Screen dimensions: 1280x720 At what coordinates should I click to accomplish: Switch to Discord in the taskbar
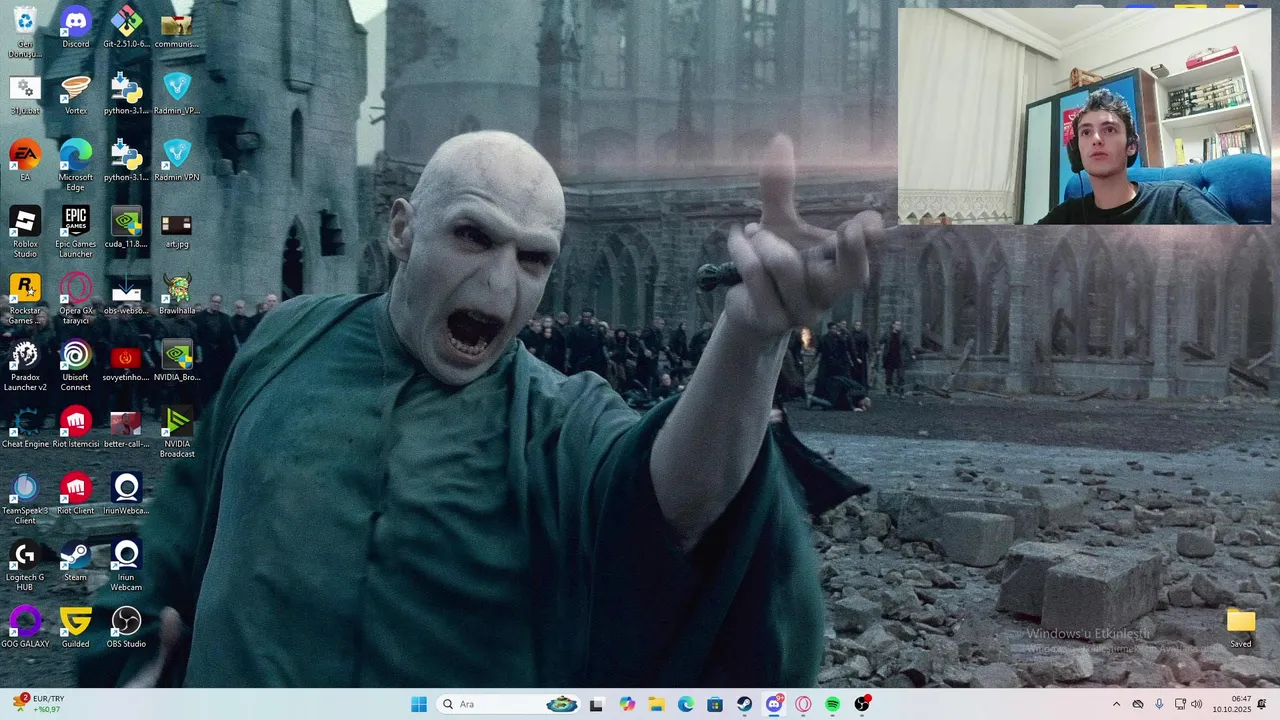click(x=774, y=704)
